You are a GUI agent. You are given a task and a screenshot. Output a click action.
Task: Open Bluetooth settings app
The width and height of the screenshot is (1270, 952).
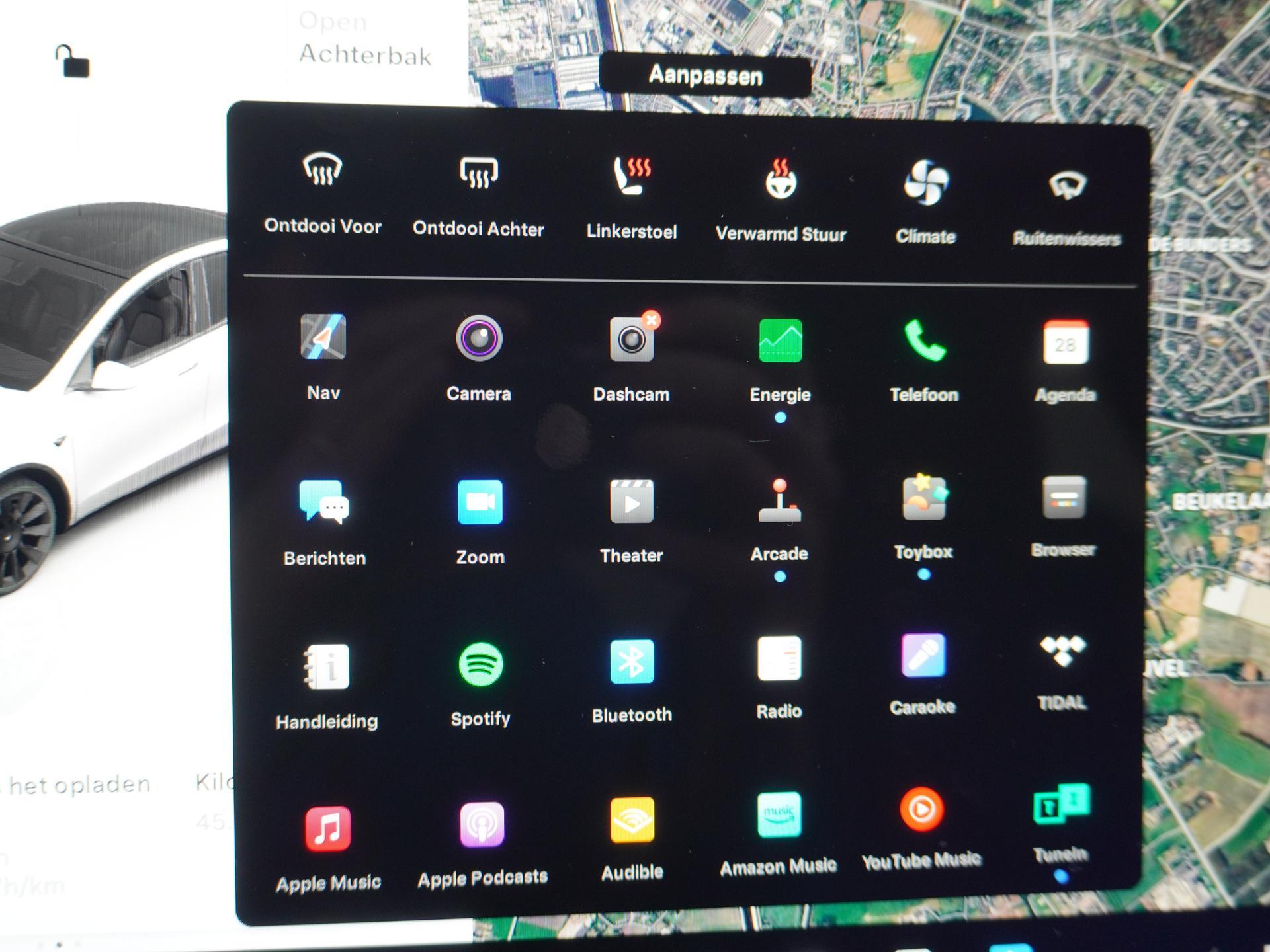click(x=632, y=661)
